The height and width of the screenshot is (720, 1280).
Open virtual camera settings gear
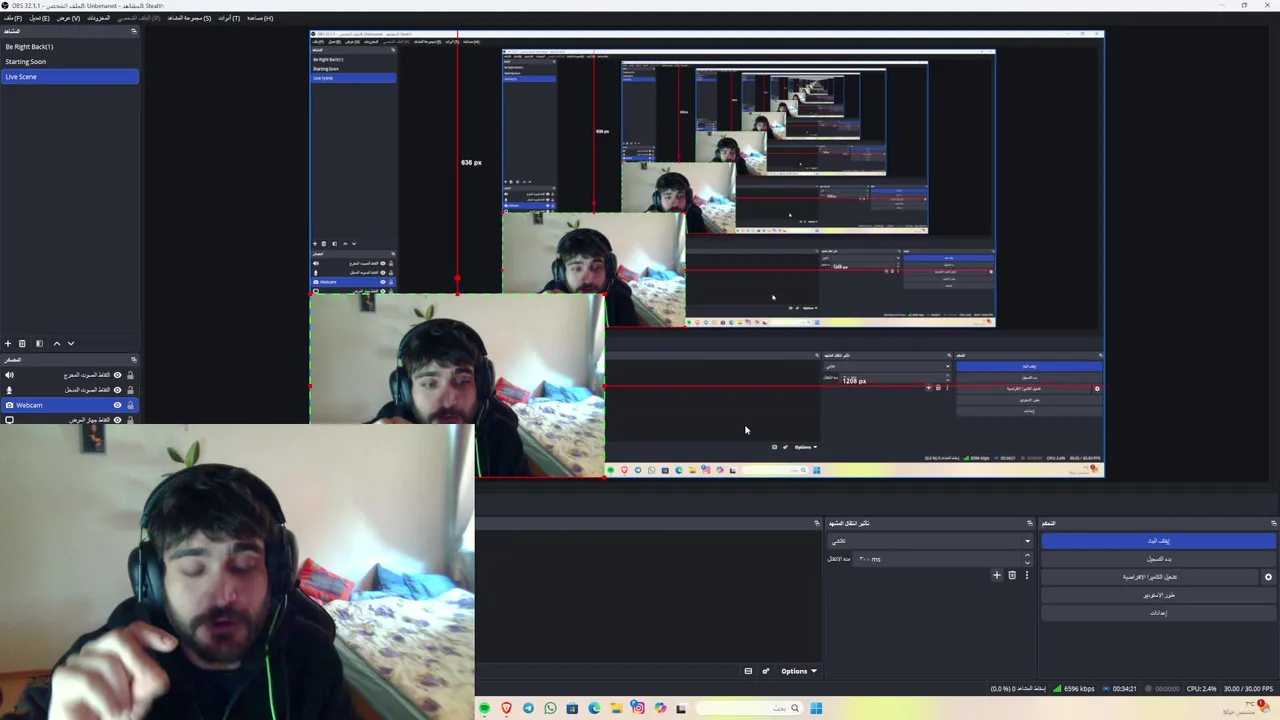pos(1268,577)
